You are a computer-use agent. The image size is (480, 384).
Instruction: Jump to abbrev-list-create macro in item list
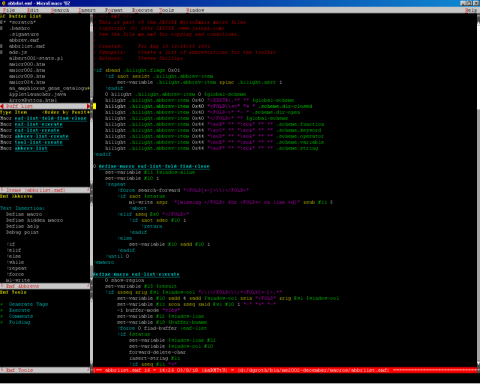[42, 136]
